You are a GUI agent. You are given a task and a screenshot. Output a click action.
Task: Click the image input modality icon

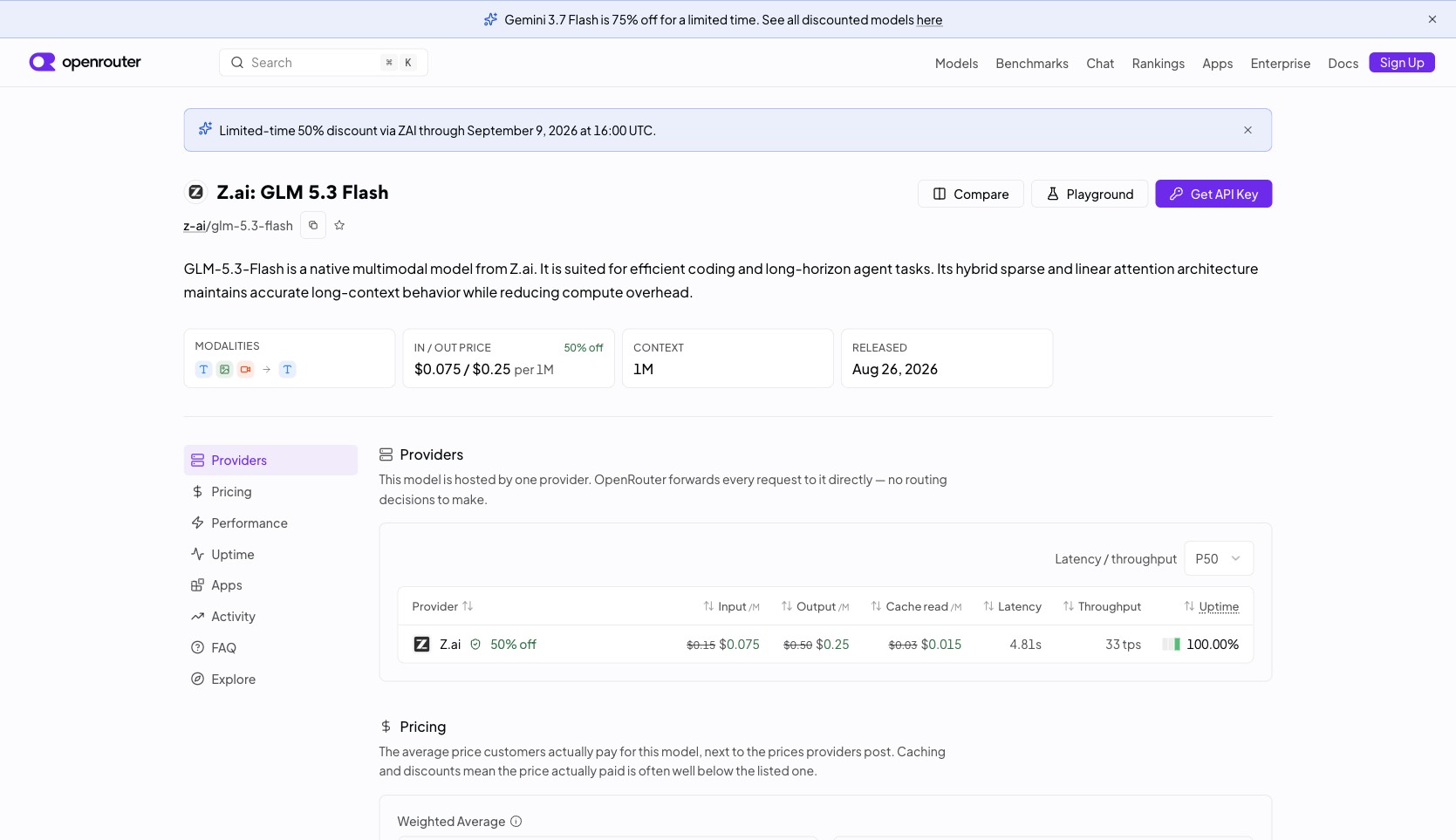click(x=224, y=369)
